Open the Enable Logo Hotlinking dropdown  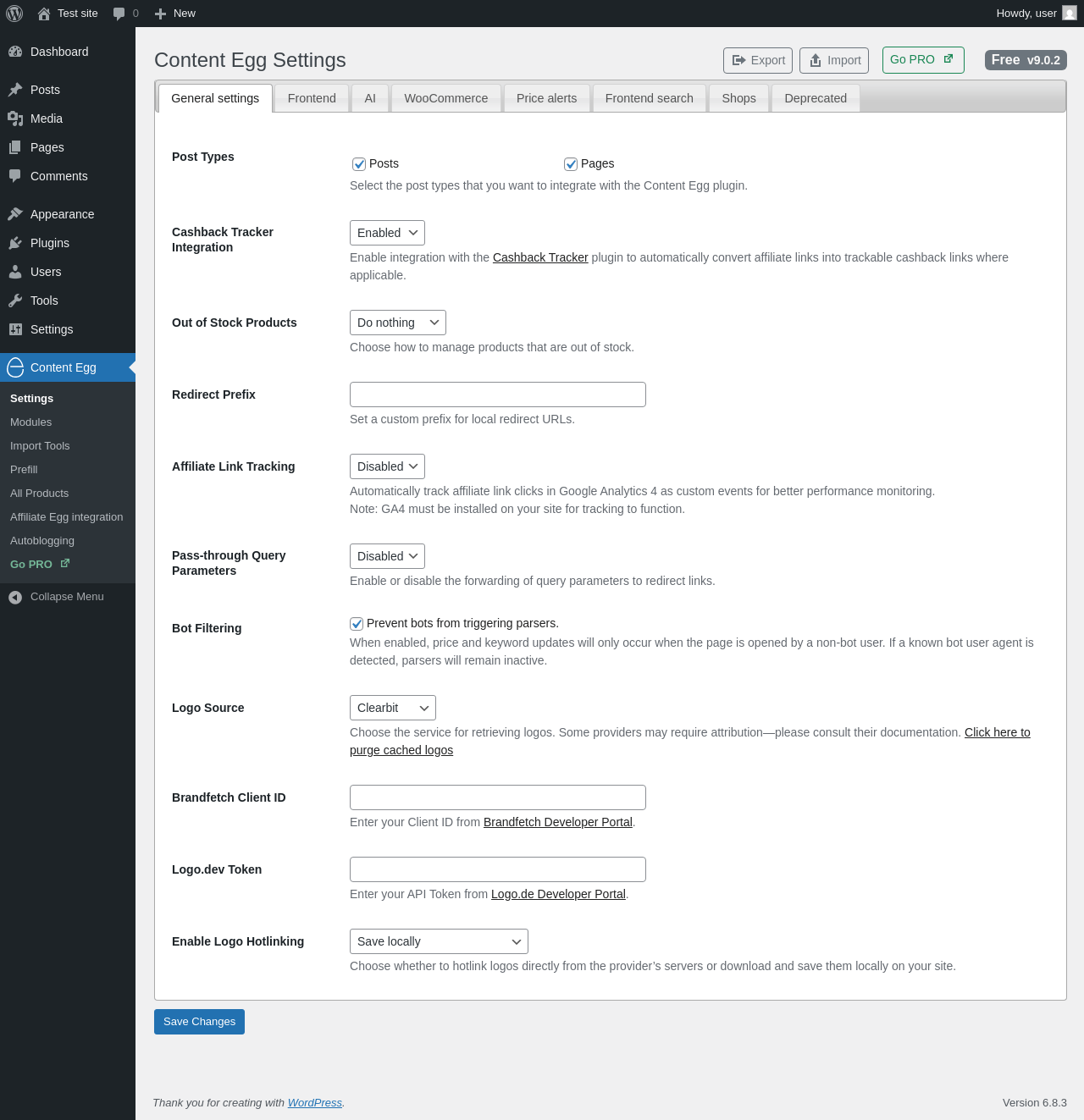439,941
